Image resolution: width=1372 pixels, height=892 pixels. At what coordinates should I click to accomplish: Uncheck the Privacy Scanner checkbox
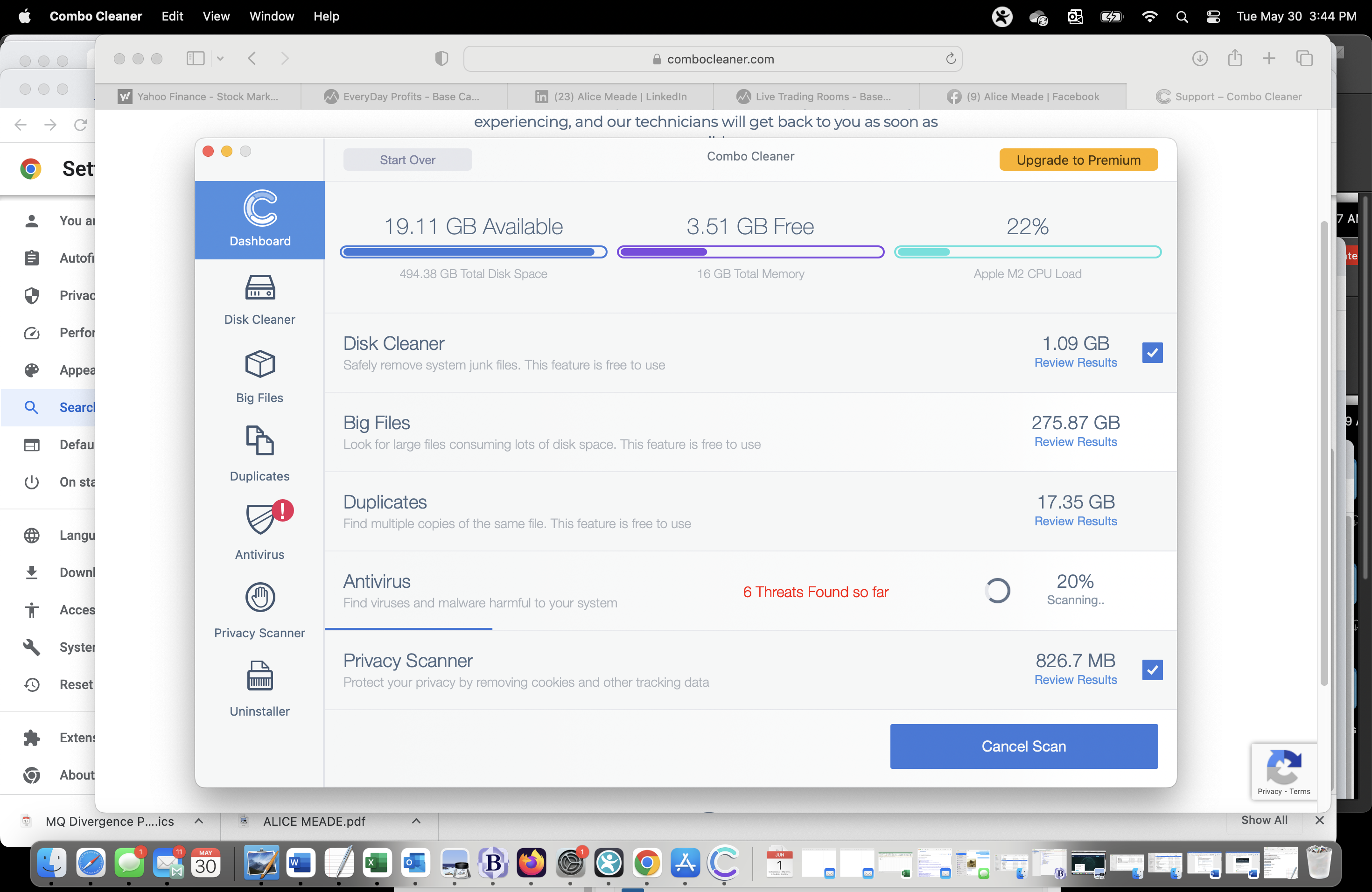point(1152,669)
